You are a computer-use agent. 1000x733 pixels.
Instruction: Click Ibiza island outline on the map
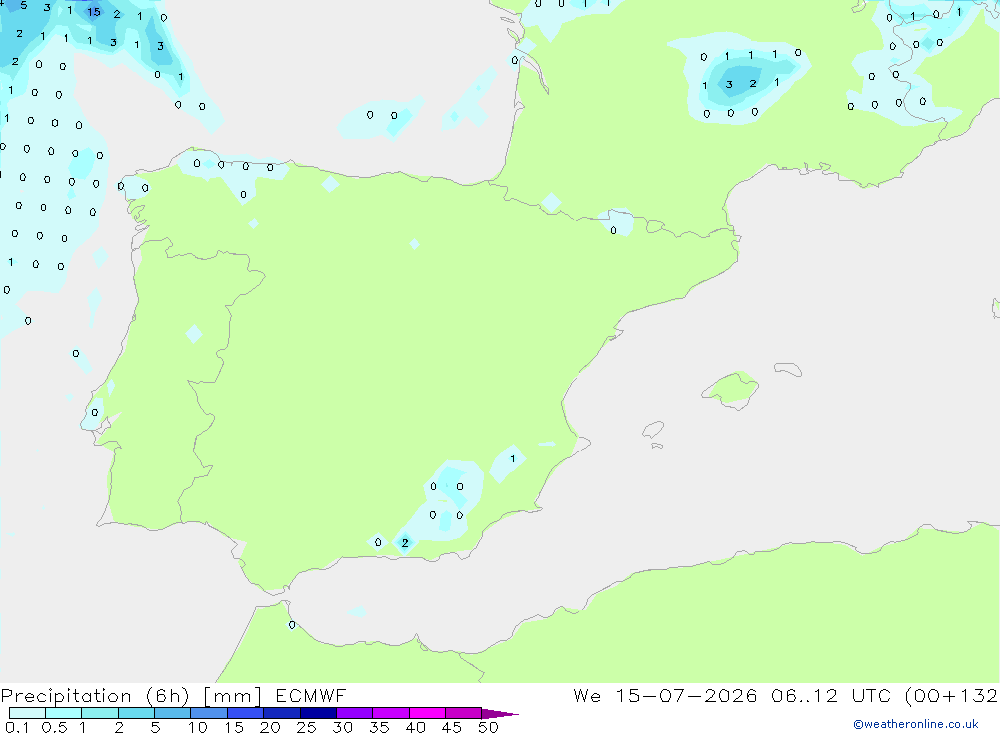653,430
